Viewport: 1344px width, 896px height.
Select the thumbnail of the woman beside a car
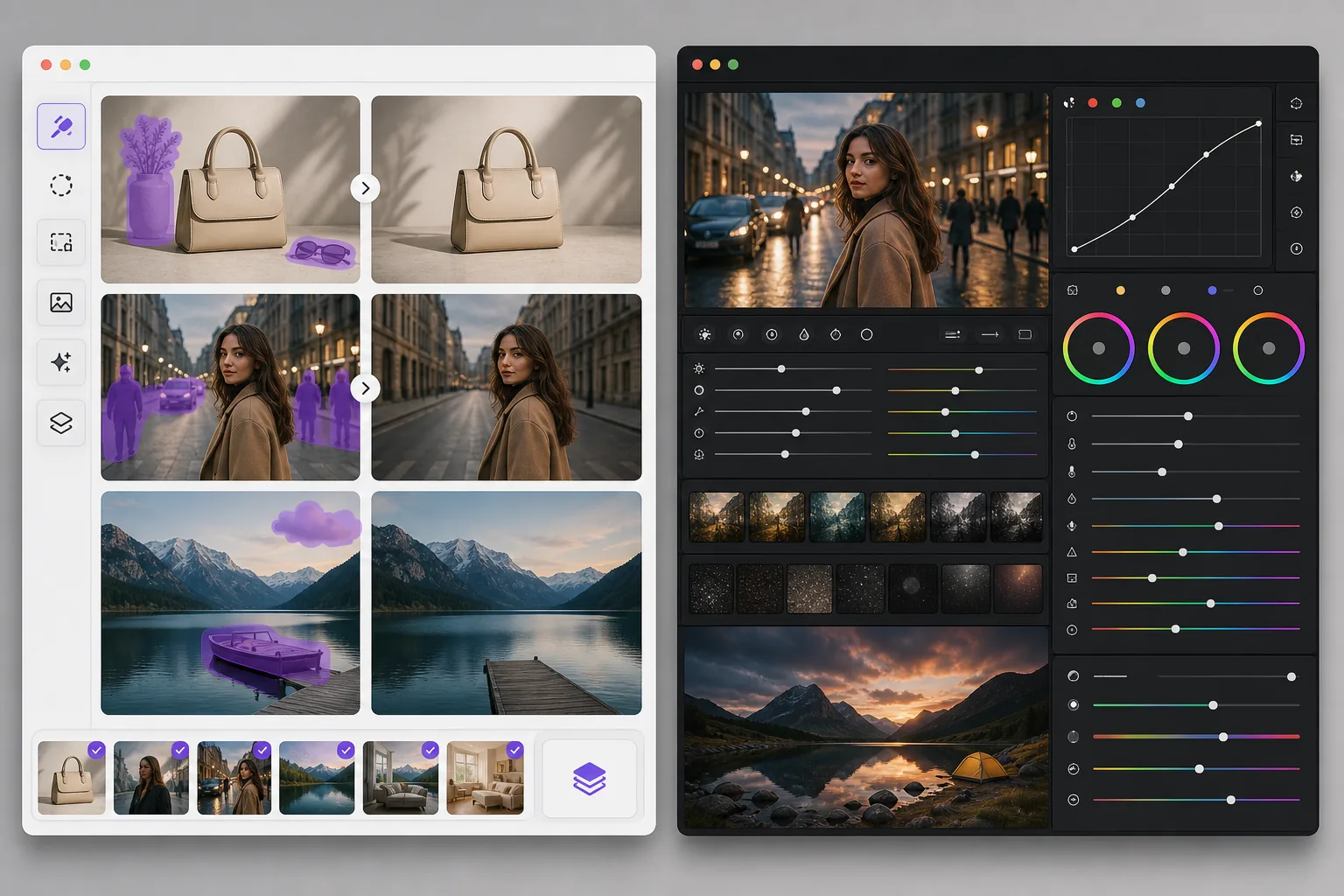234,779
